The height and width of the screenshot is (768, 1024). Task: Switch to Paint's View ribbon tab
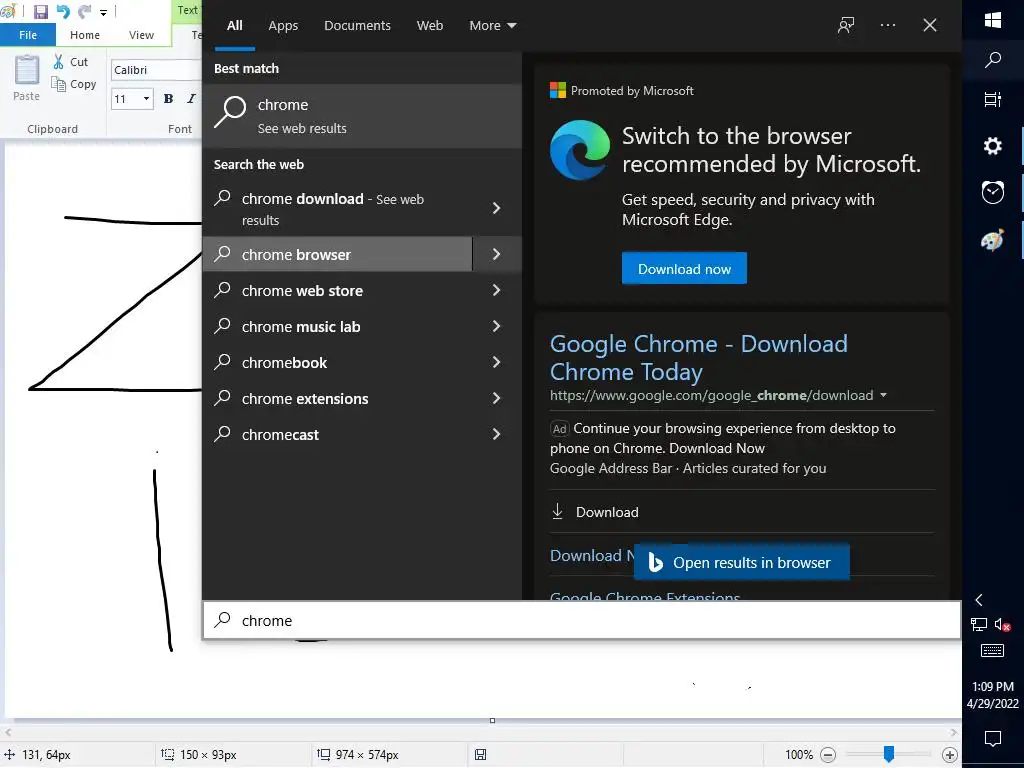click(141, 35)
